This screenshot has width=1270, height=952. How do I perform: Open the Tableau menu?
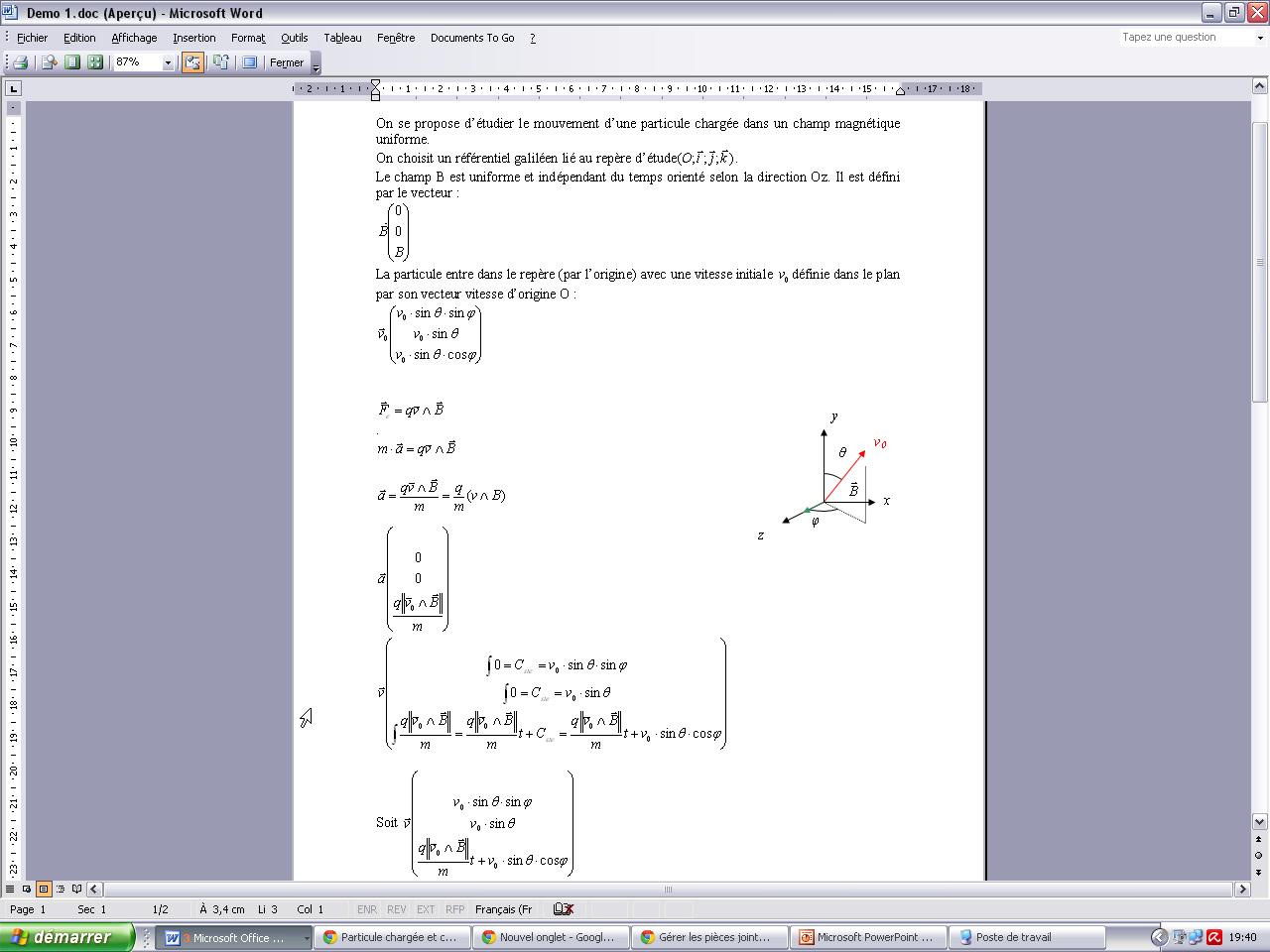click(342, 38)
